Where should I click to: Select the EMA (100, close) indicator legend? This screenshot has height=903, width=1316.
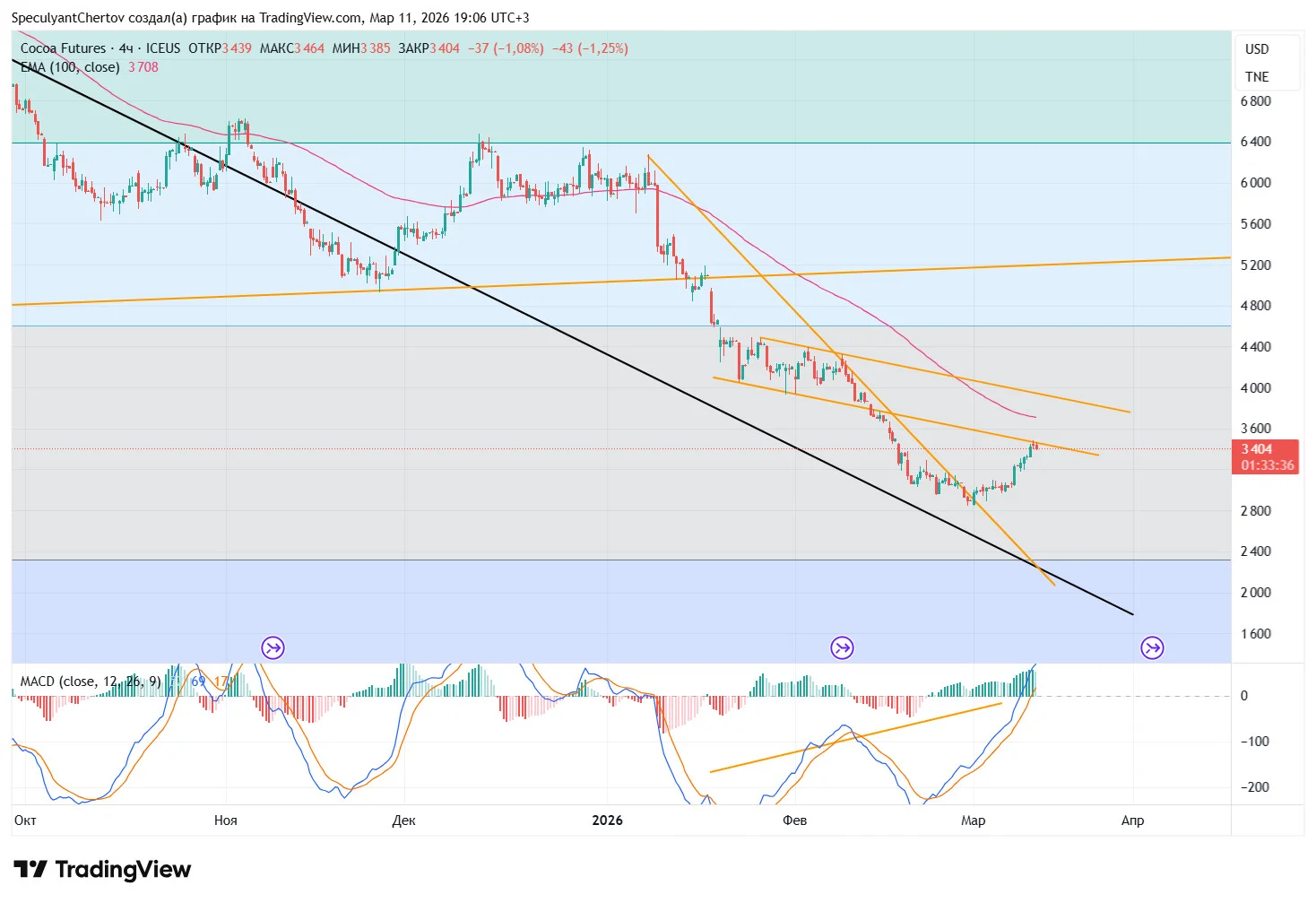click(70, 67)
